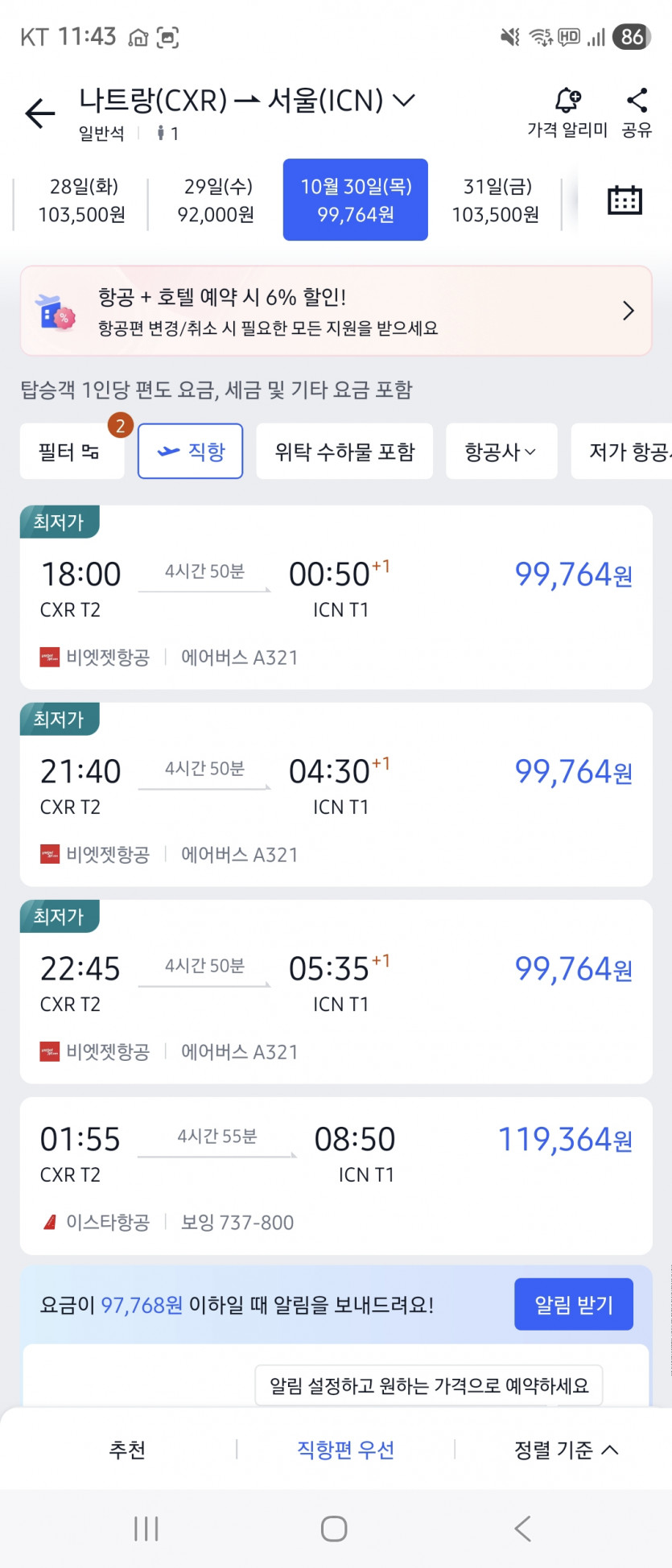Image resolution: width=672 pixels, height=1568 pixels.
Task: Open the airline (항공사) dropdown
Action: [501, 452]
